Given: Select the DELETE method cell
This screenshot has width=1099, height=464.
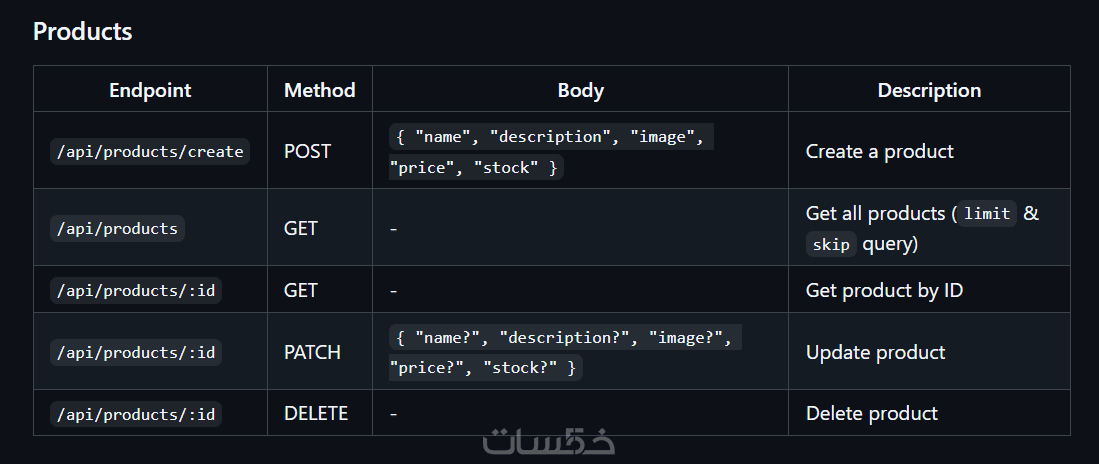Looking at the screenshot, I should [316, 414].
